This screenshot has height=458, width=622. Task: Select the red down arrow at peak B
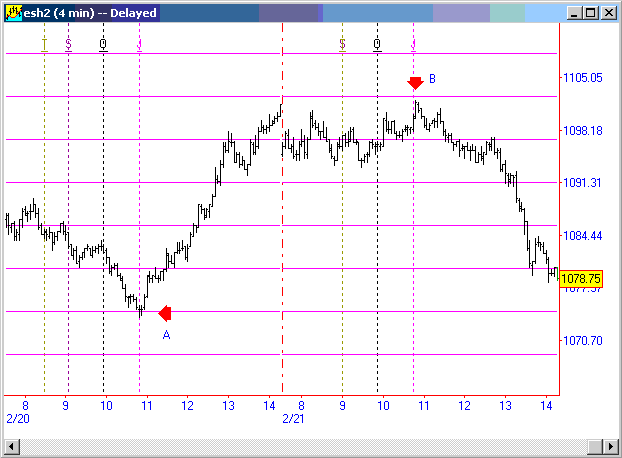(x=415, y=83)
